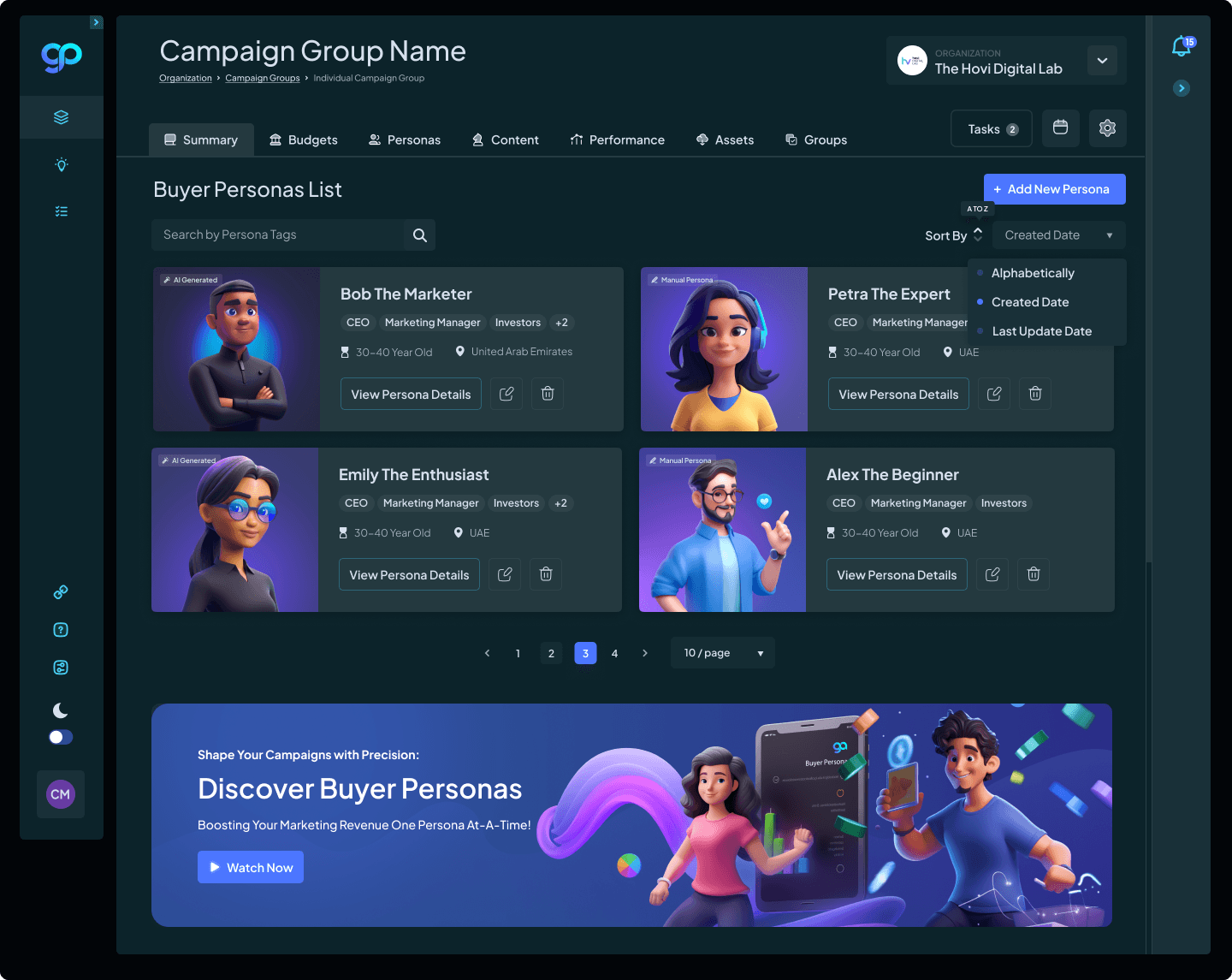Click the Search by Persona Tags field
Viewport: 1232px width, 980px height.
coord(278,235)
